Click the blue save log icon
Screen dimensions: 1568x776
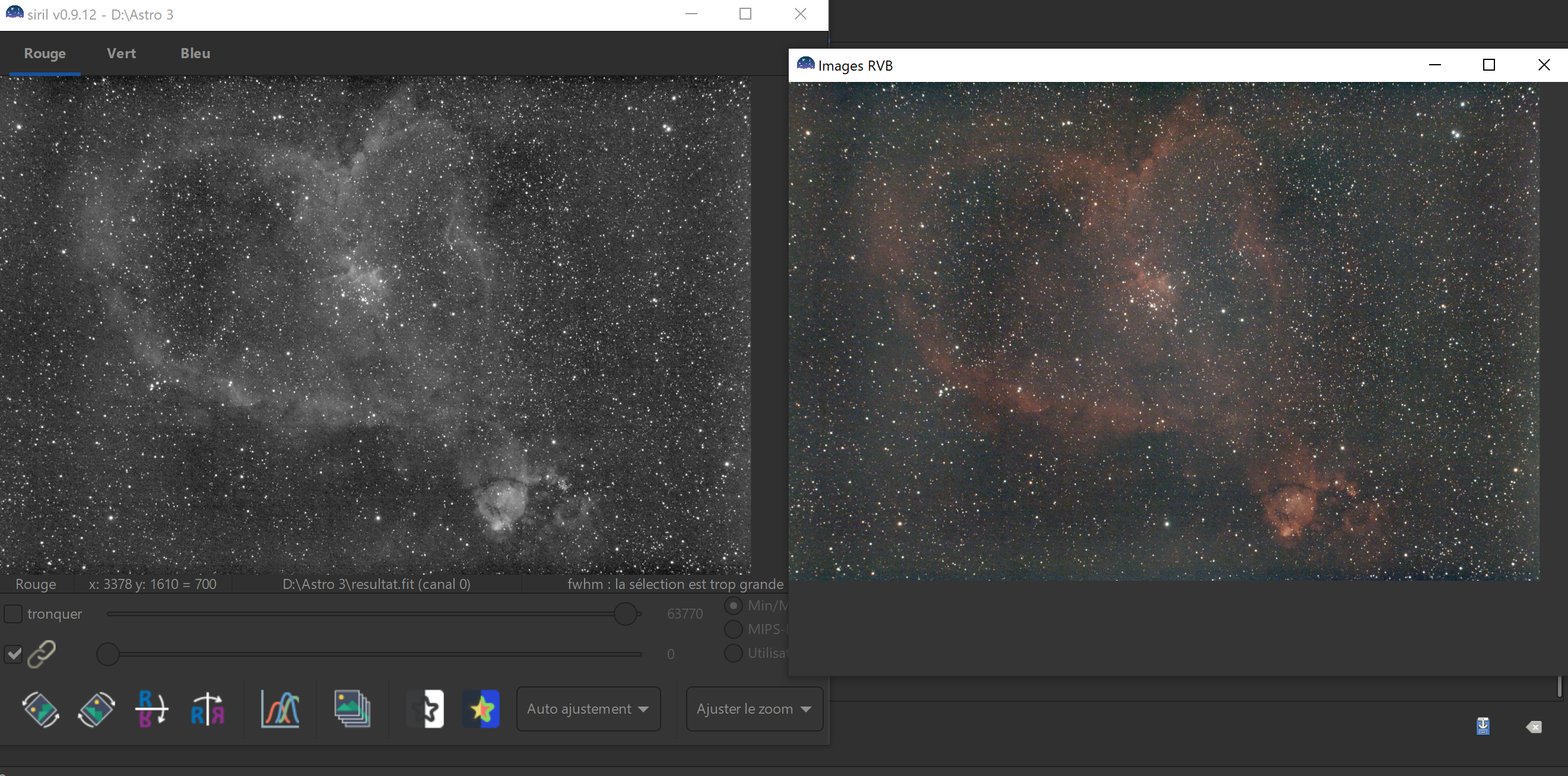pos(1483,726)
